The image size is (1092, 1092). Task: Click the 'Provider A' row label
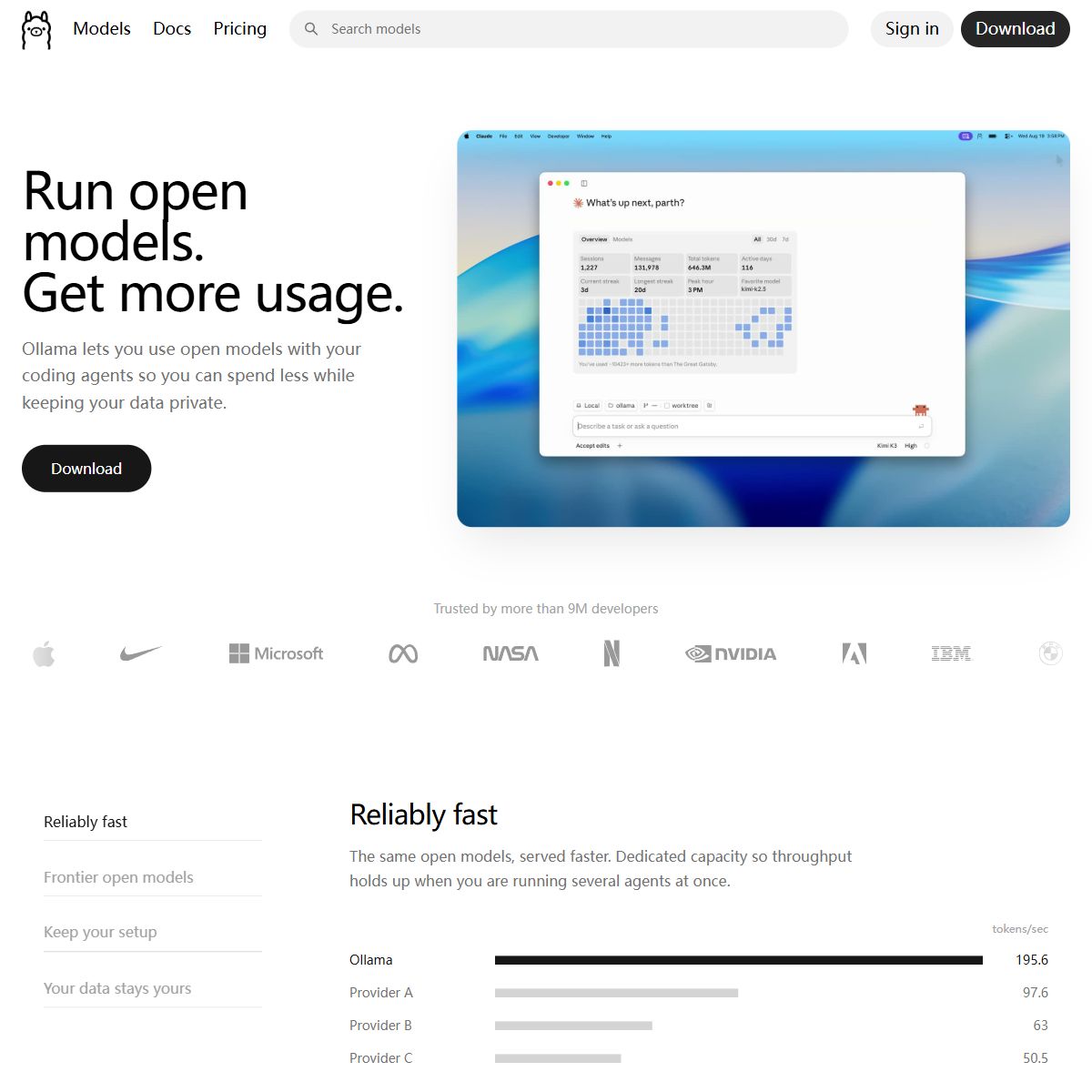point(381,993)
